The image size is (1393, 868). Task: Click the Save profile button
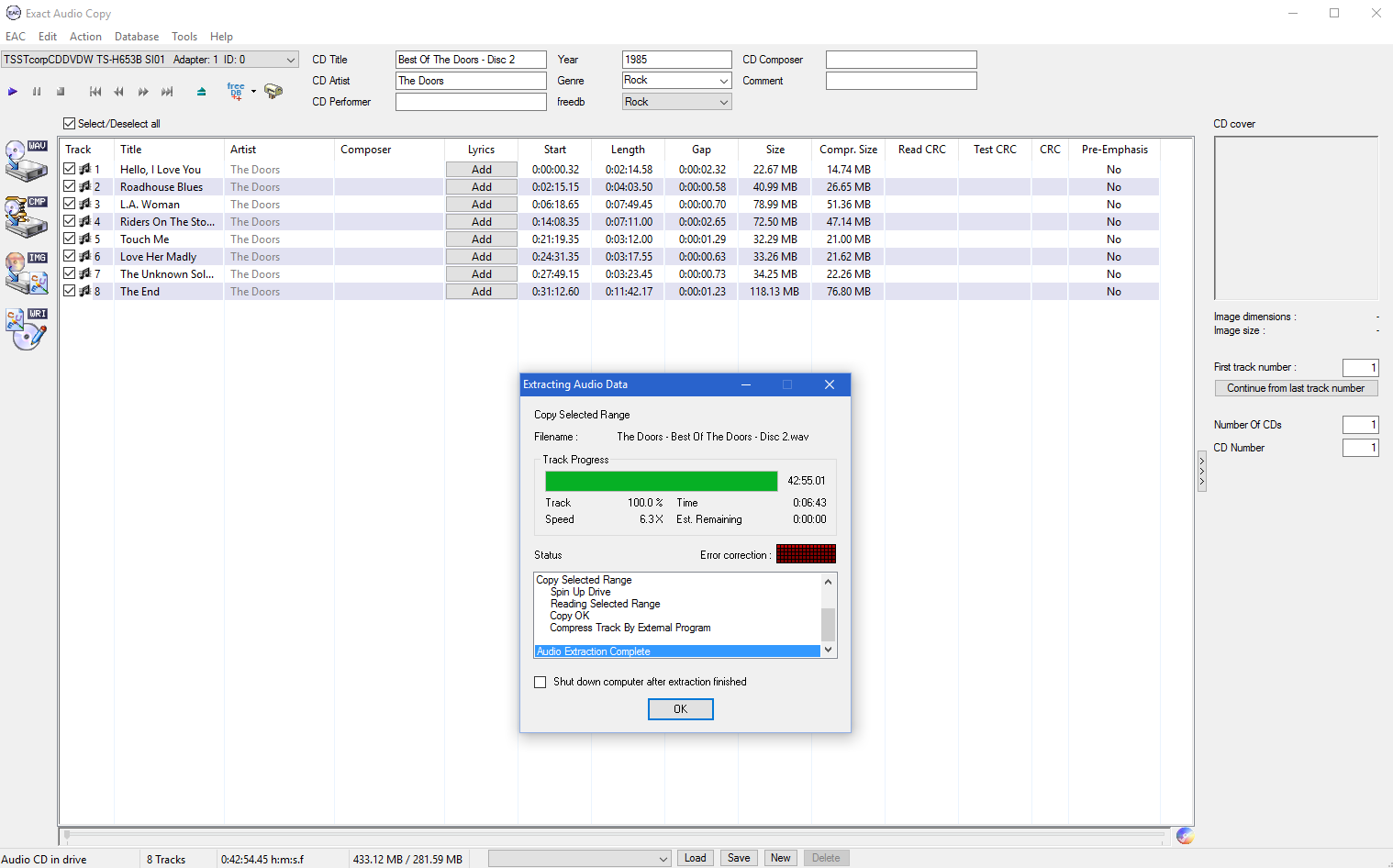(x=739, y=858)
